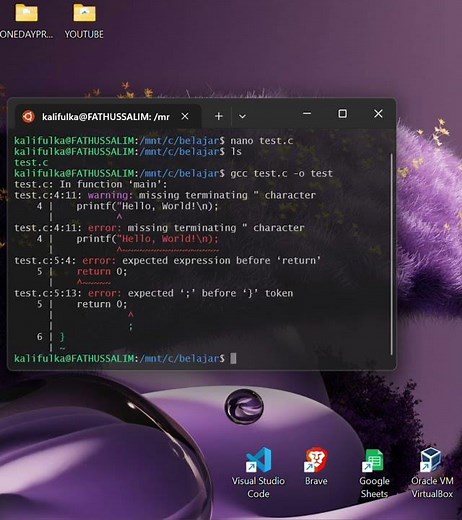
Task: Select the kalifulka@FATHUSSALIM: /mr tab
Action: pyautogui.click(x=107, y=116)
